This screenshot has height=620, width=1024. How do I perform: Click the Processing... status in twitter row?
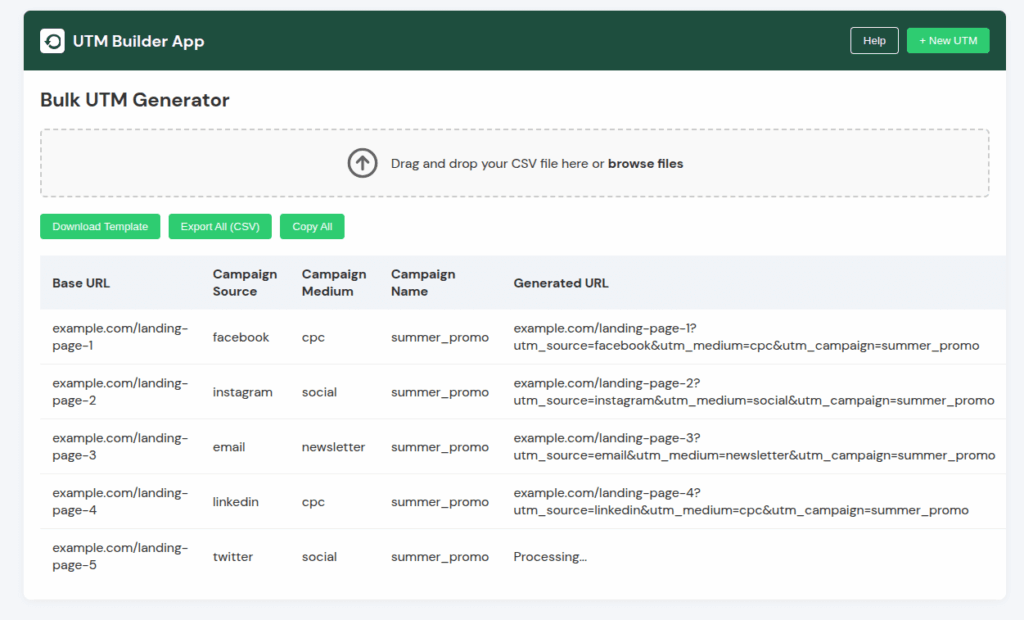(550, 557)
